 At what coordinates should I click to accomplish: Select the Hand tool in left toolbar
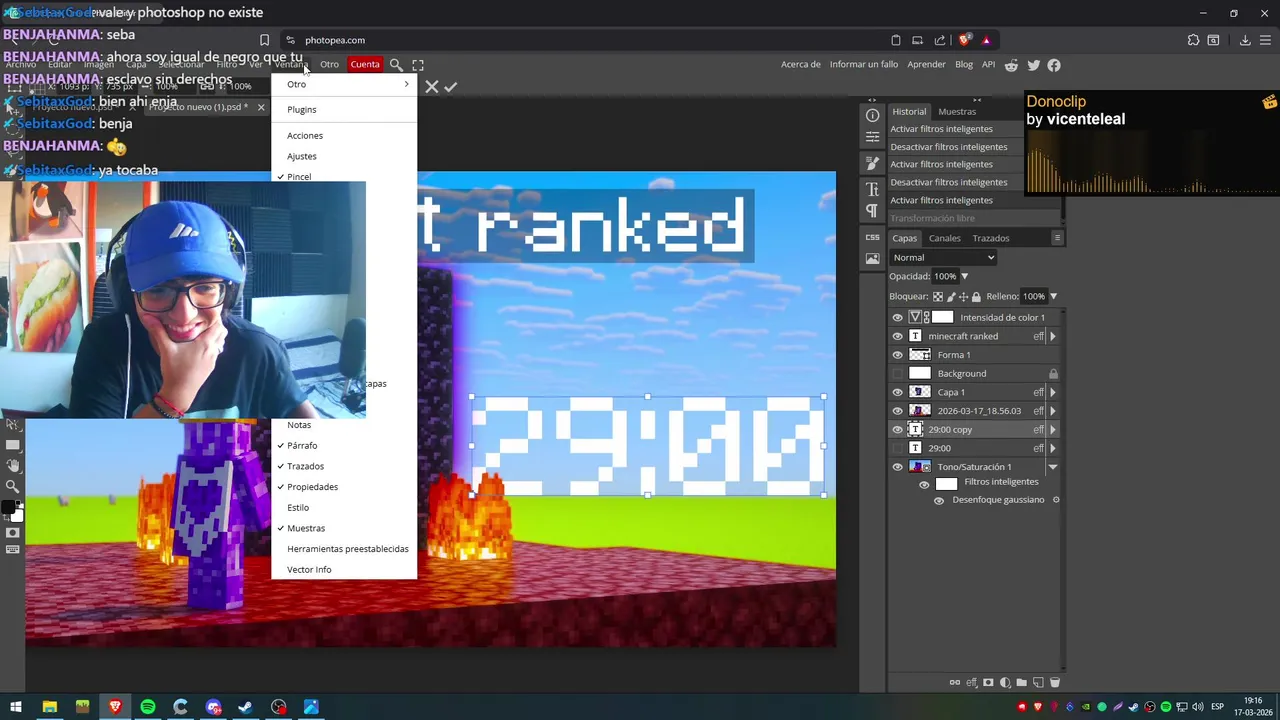tap(13, 465)
